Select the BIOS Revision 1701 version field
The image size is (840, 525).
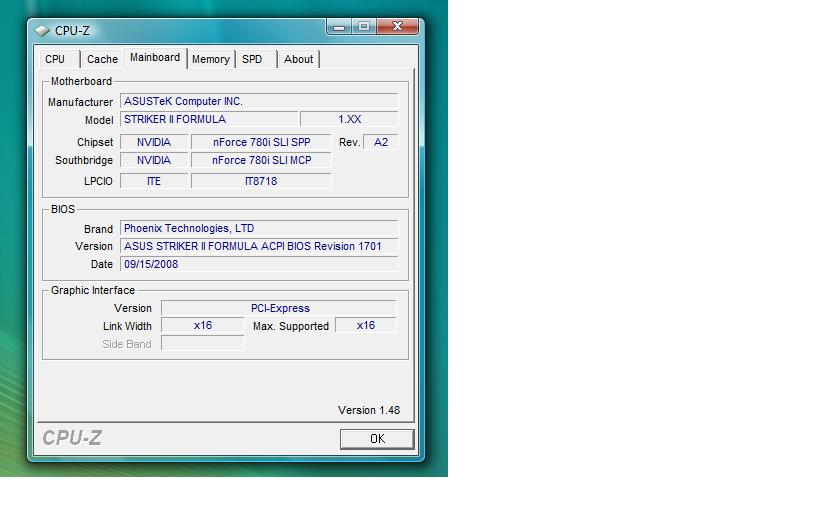tap(259, 246)
